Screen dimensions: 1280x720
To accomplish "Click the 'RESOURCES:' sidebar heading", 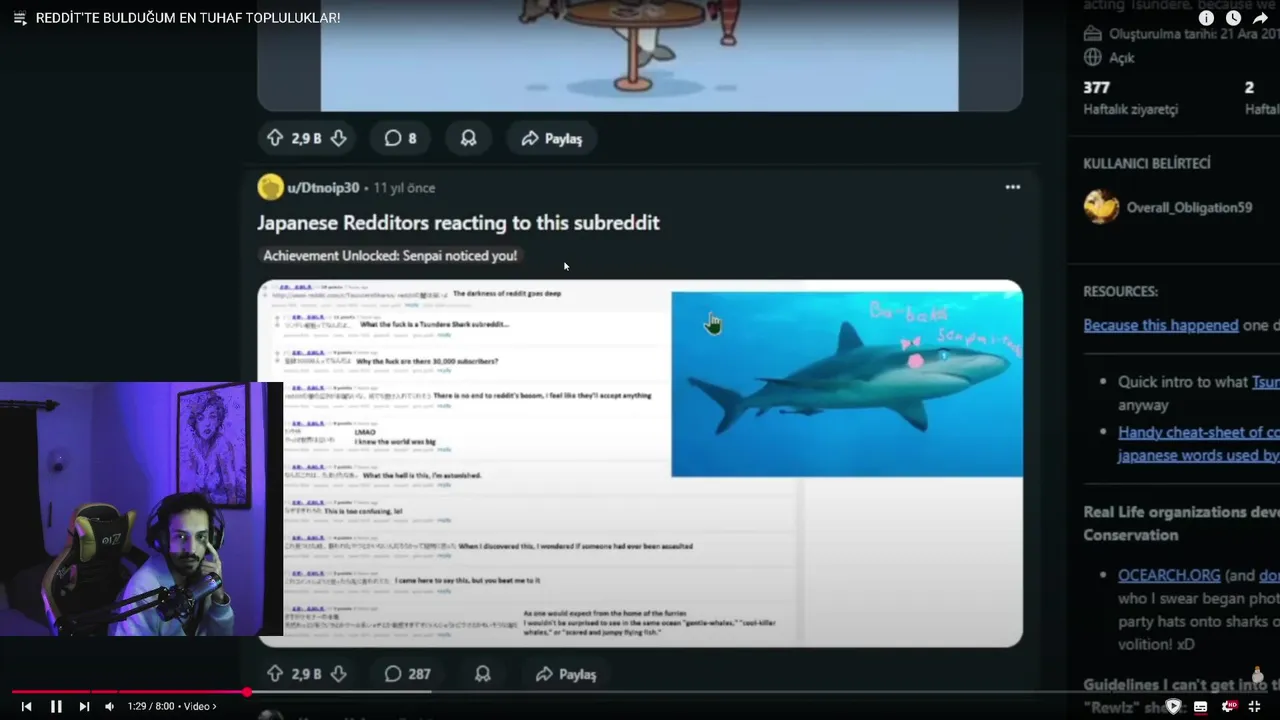I will (1120, 291).
